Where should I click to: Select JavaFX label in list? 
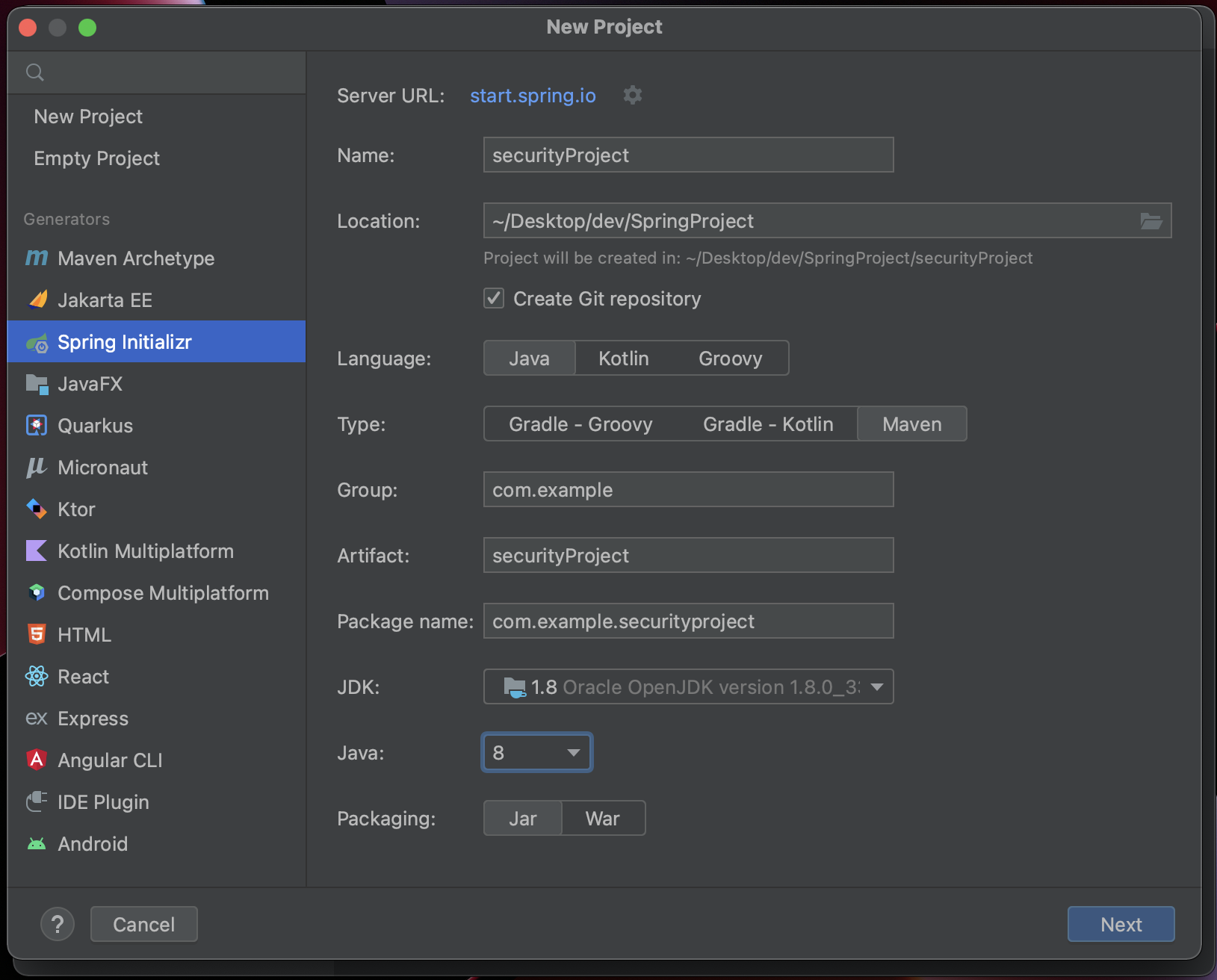(x=90, y=384)
